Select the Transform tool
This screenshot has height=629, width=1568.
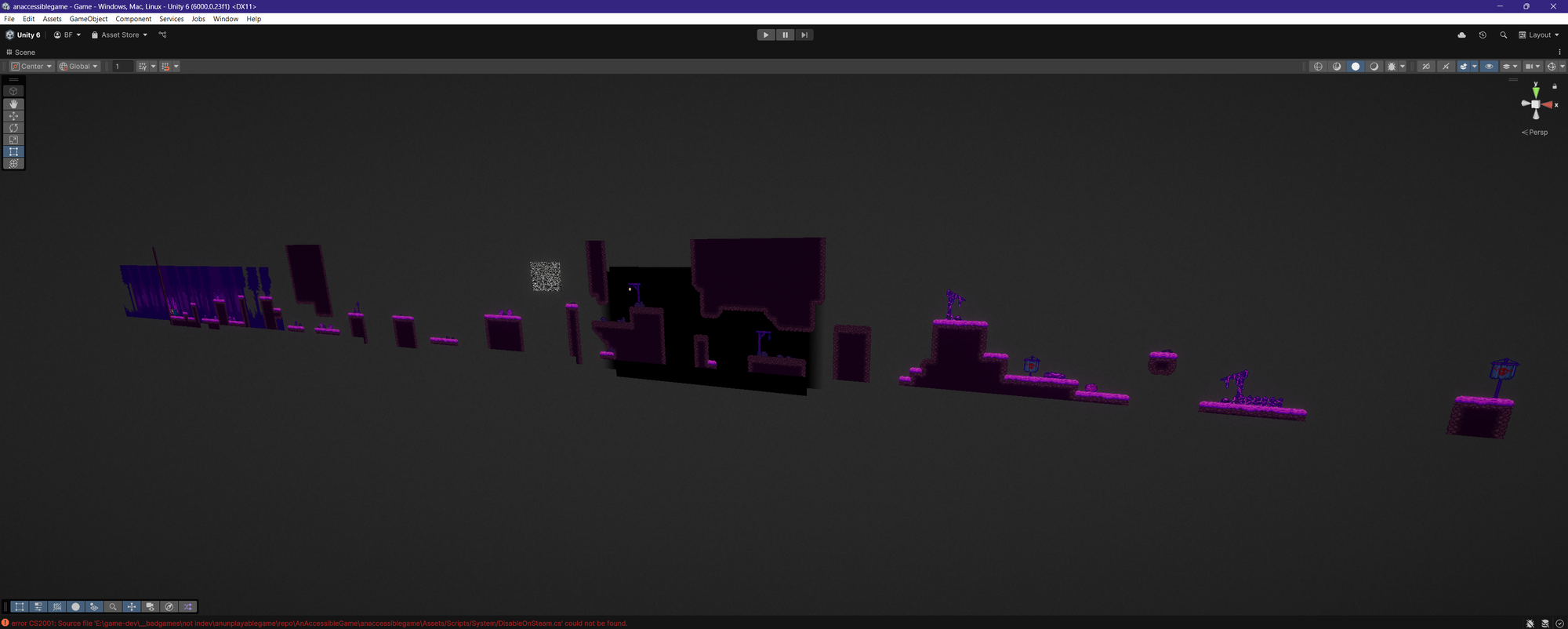[x=13, y=163]
